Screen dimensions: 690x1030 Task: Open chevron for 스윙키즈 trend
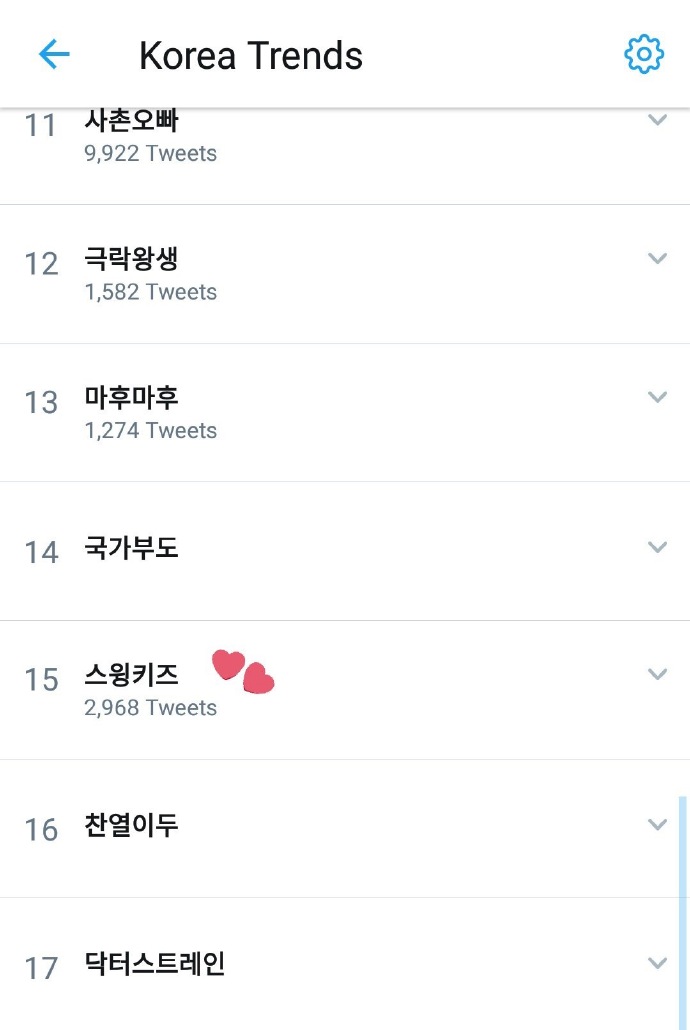pos(657,674)
